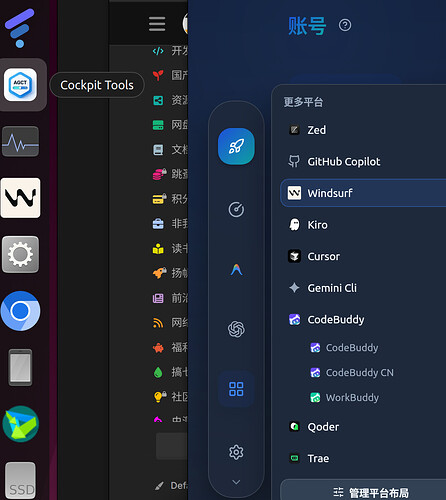Open the orange rocket 扬帆 item in background menu

pyautogui.click(x=170, y=273)
